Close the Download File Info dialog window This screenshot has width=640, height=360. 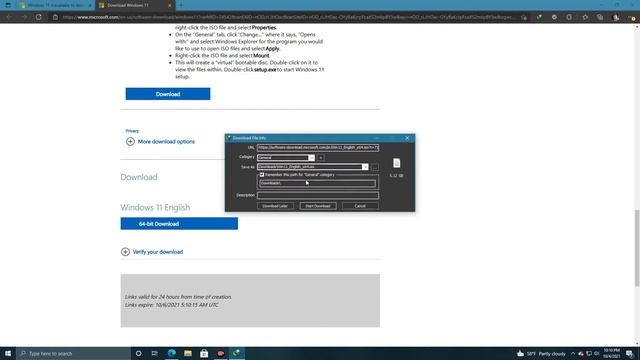click(407, 138)
